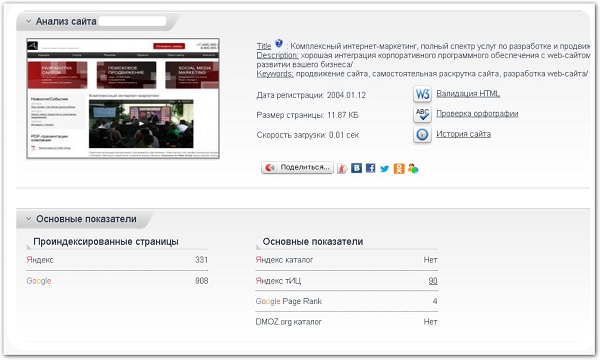Click the Яндекс indexed pages value 331
This screenshot has height=360, width=600.
tap(202, 260)
